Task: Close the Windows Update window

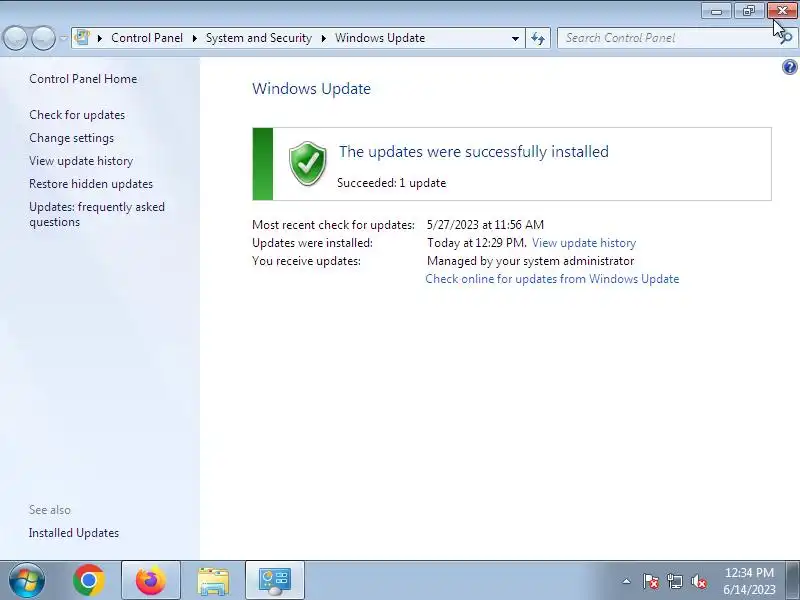Action: point(782,11)
